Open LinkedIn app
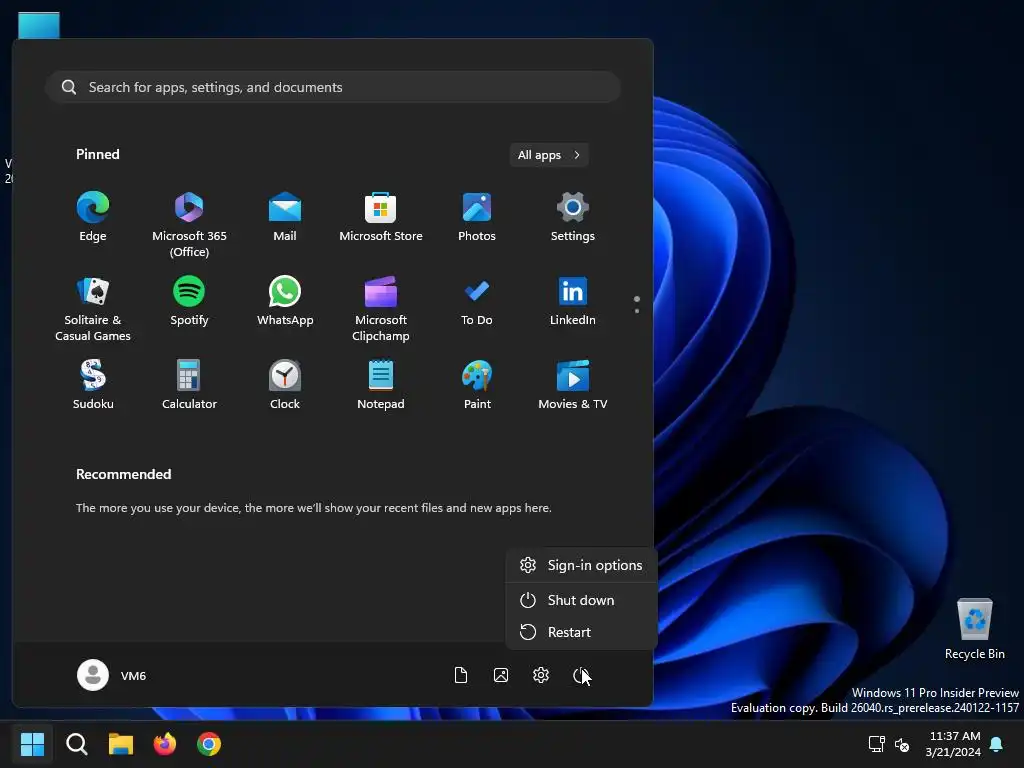This screenshot has width=1024, height=768. point(573,301)
